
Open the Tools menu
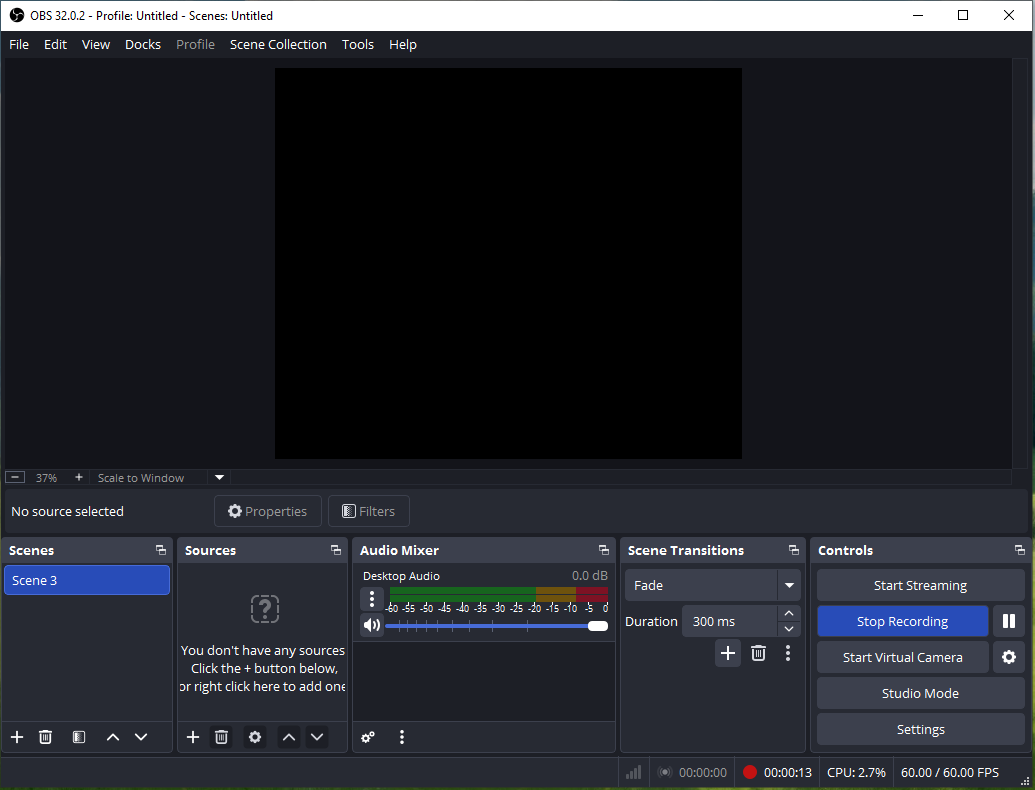pos(357,44)
